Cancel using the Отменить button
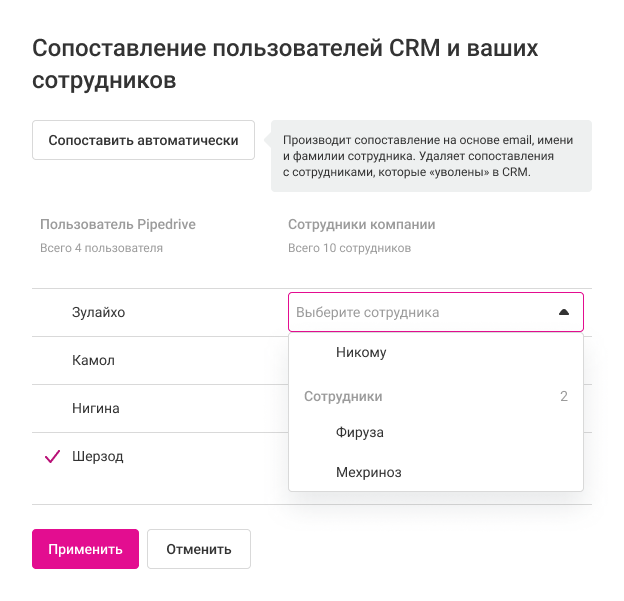Viewport: 624px width, 601px height. tap(198, 549)
